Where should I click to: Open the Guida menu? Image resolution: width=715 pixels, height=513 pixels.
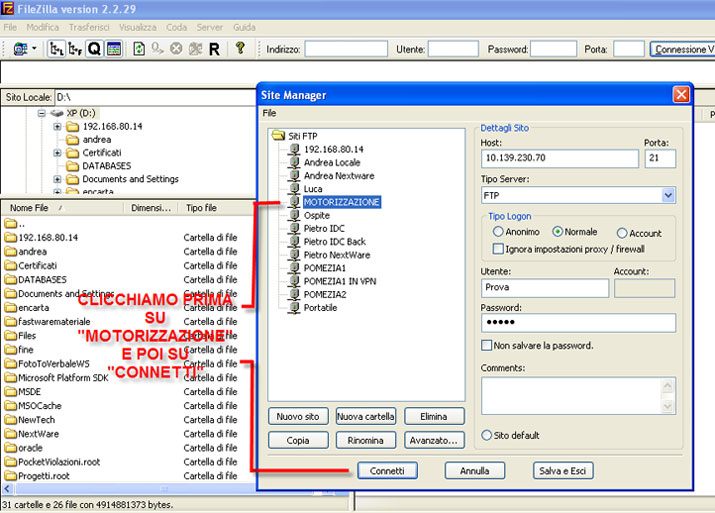point(244,27)
